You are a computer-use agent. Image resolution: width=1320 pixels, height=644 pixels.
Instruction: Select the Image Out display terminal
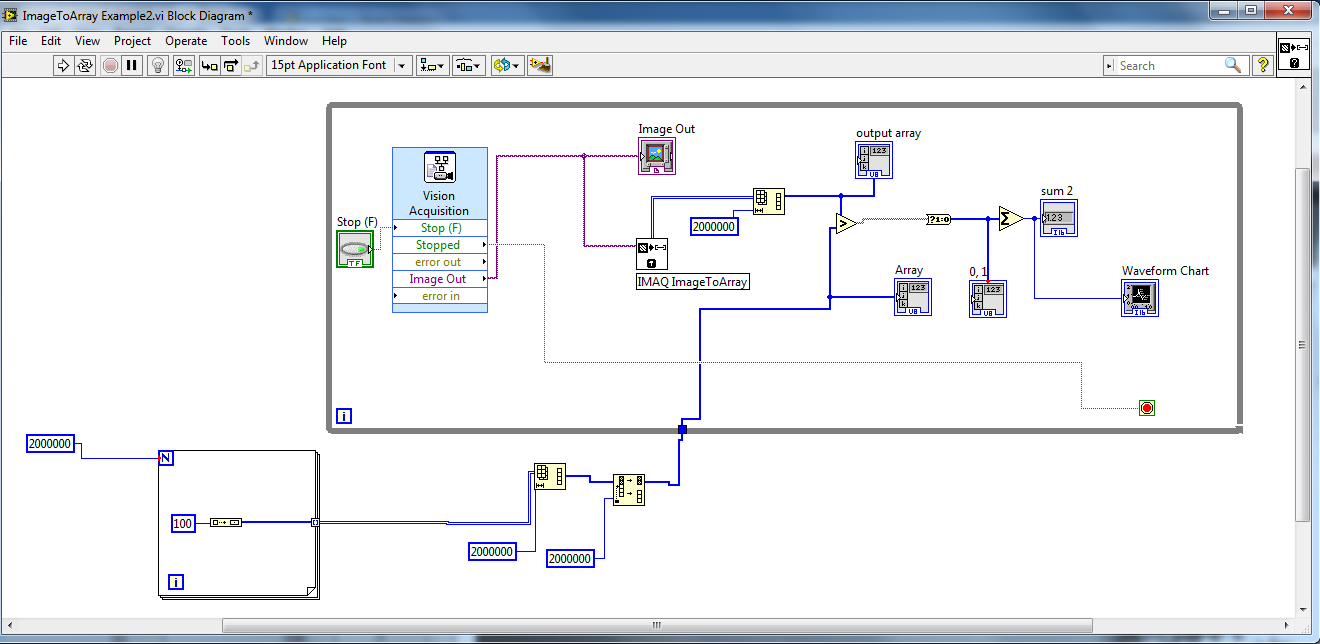656,156
